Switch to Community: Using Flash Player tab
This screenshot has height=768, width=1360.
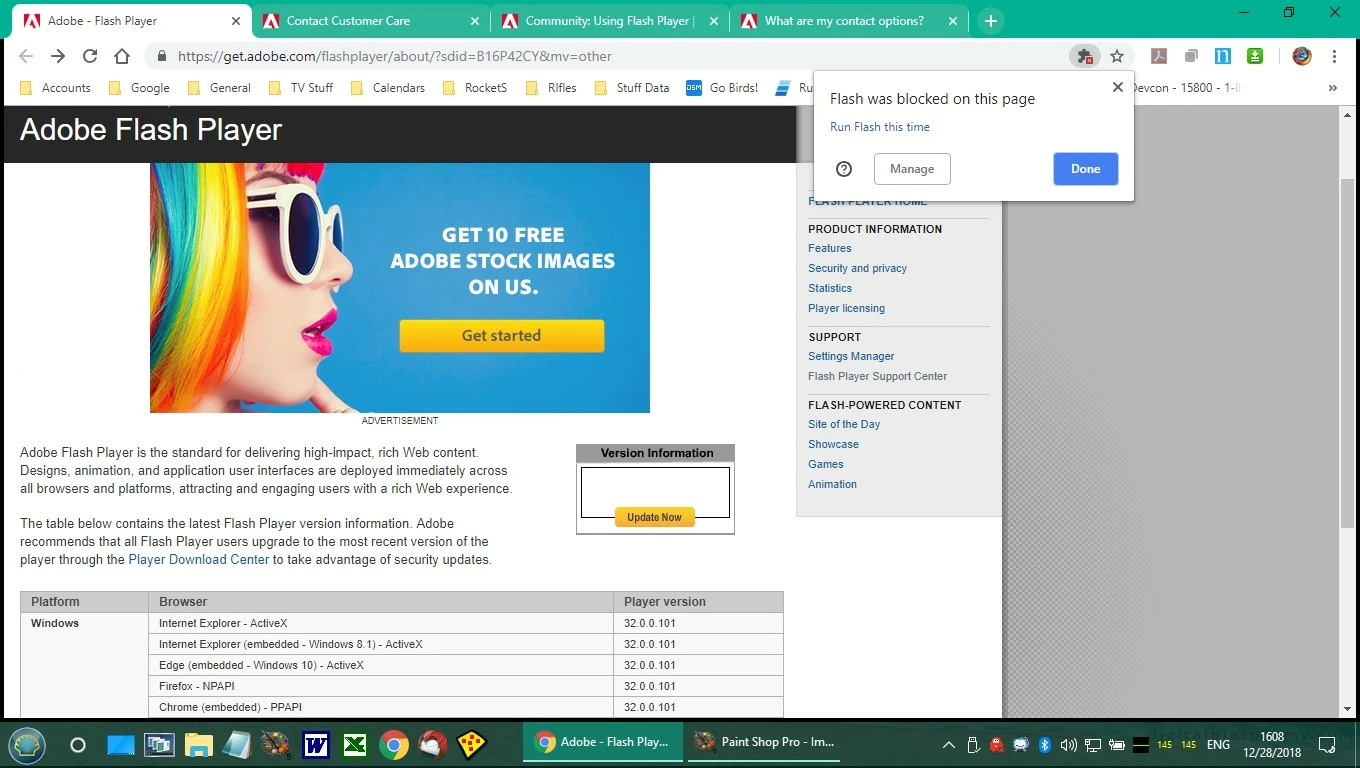(609, 21)
